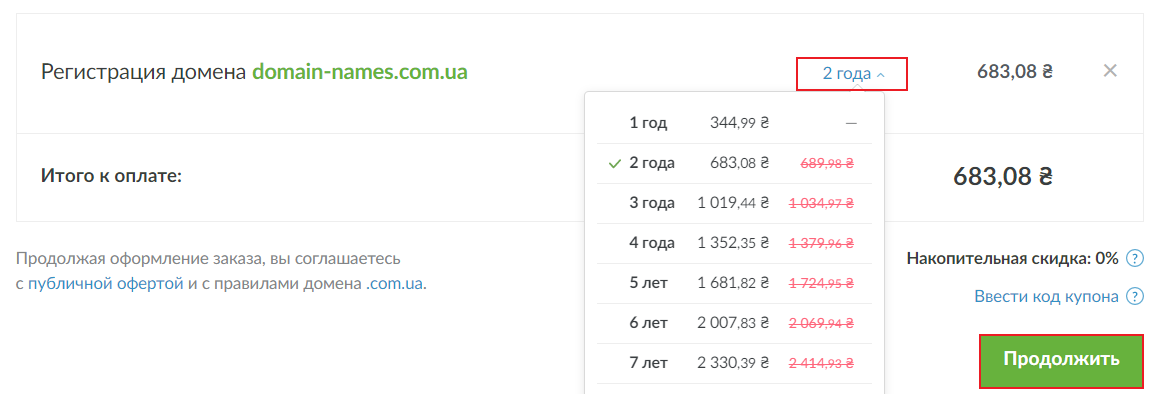Pick the 6 лет registration period

click(735, 323)
